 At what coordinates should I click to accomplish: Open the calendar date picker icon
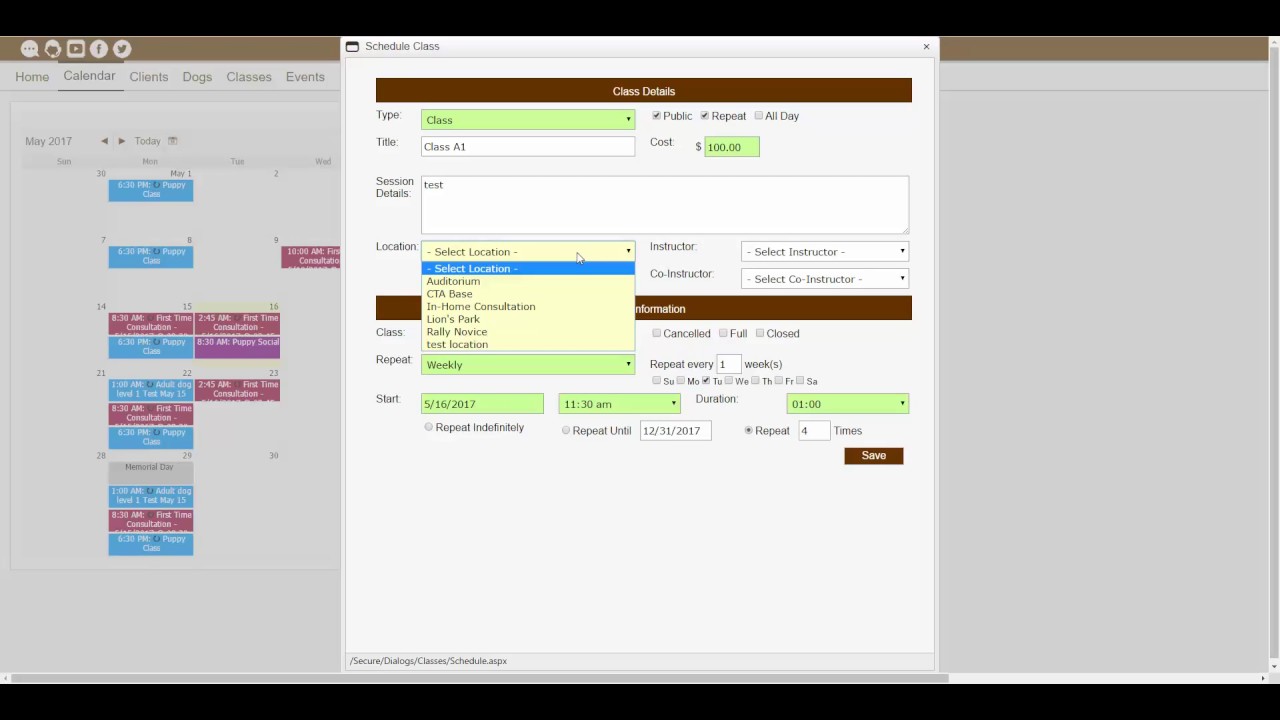pyautogui.click(x=172, y=141)
